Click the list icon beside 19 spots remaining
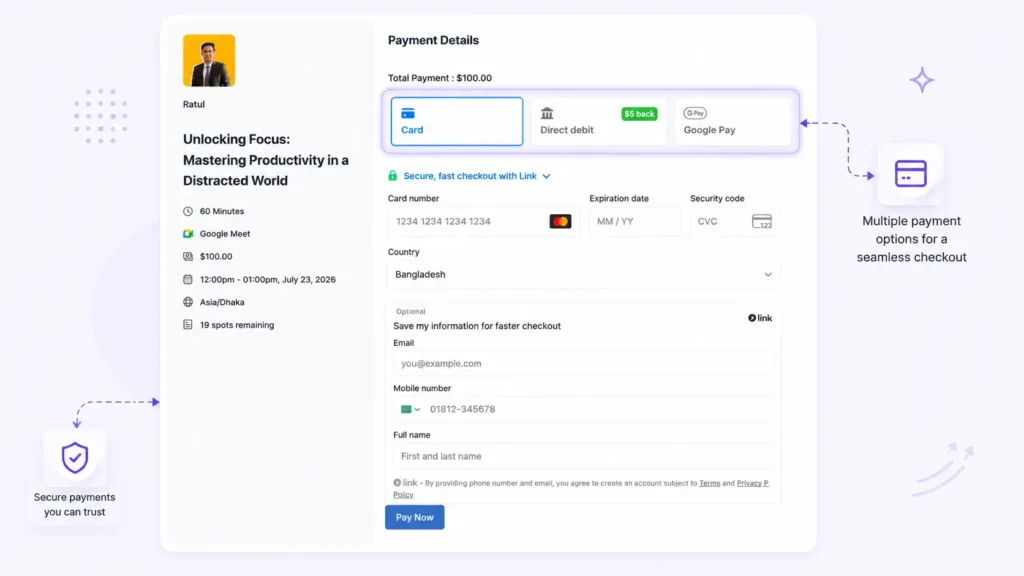1024x576 pixels. [x=188, y=325]
